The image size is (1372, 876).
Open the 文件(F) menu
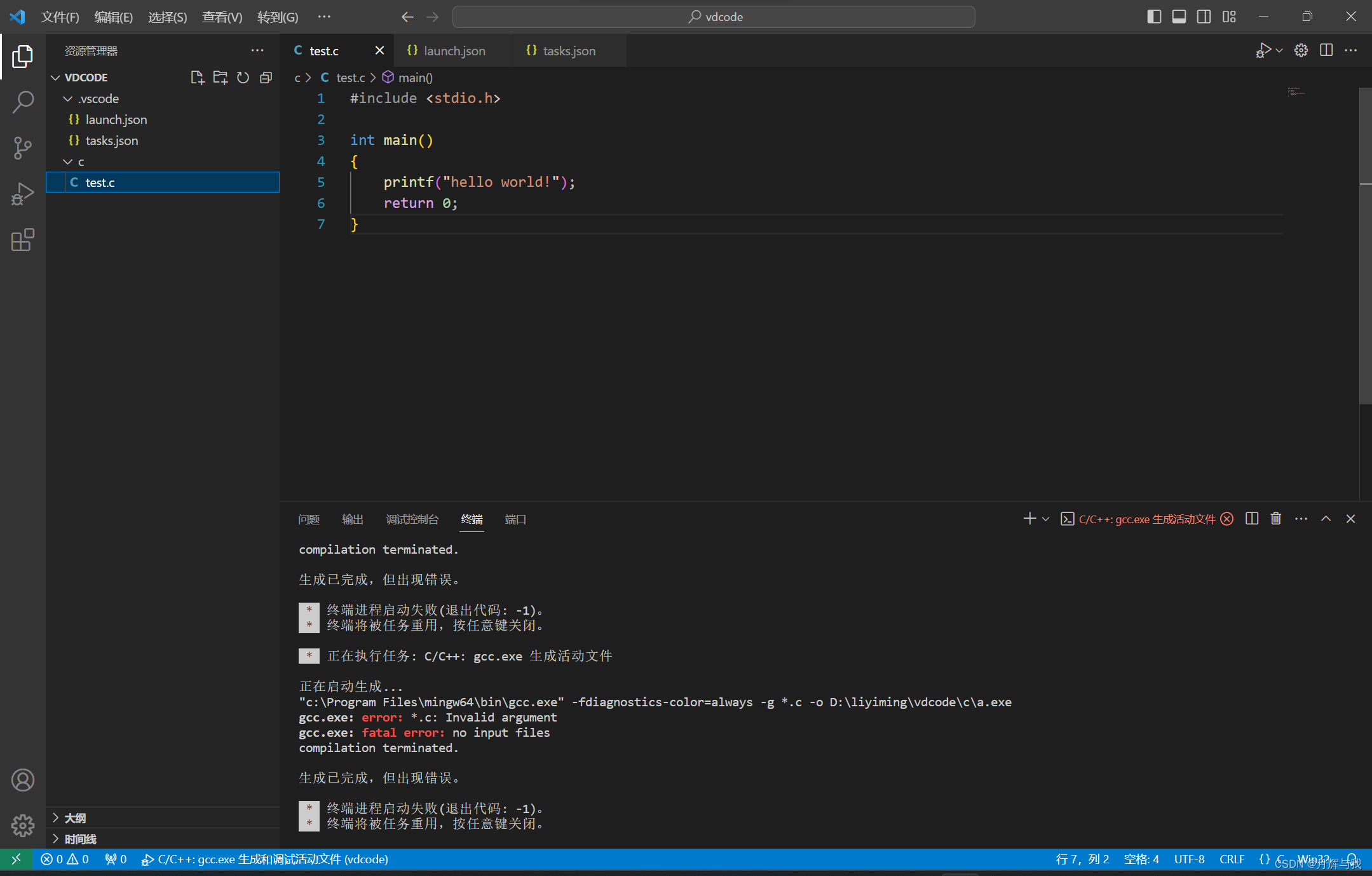60,17
